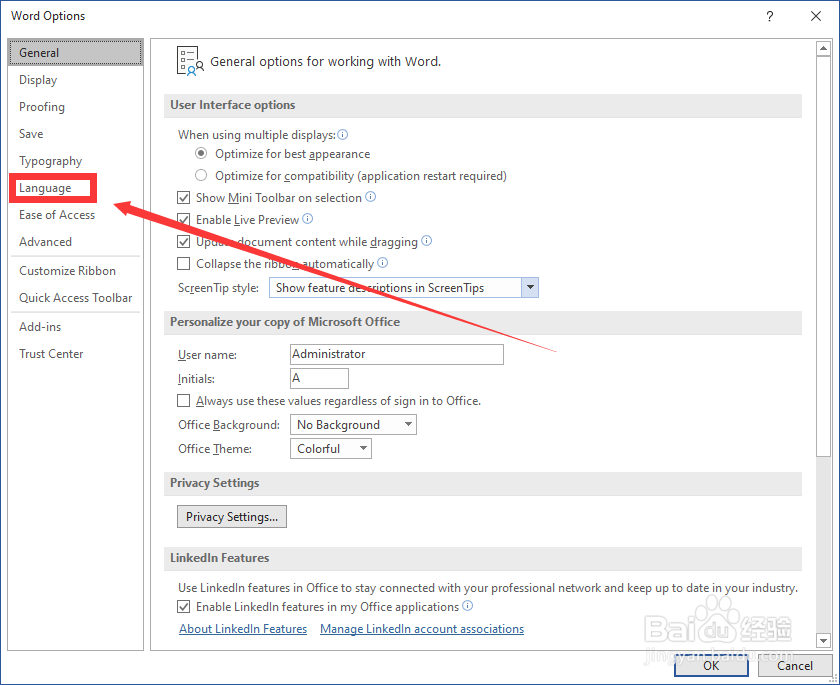This screenshot has height=685, width=840.
Task: Click the scrollbar up arrow
Action: pyautogui.click(x=823, y=49)
